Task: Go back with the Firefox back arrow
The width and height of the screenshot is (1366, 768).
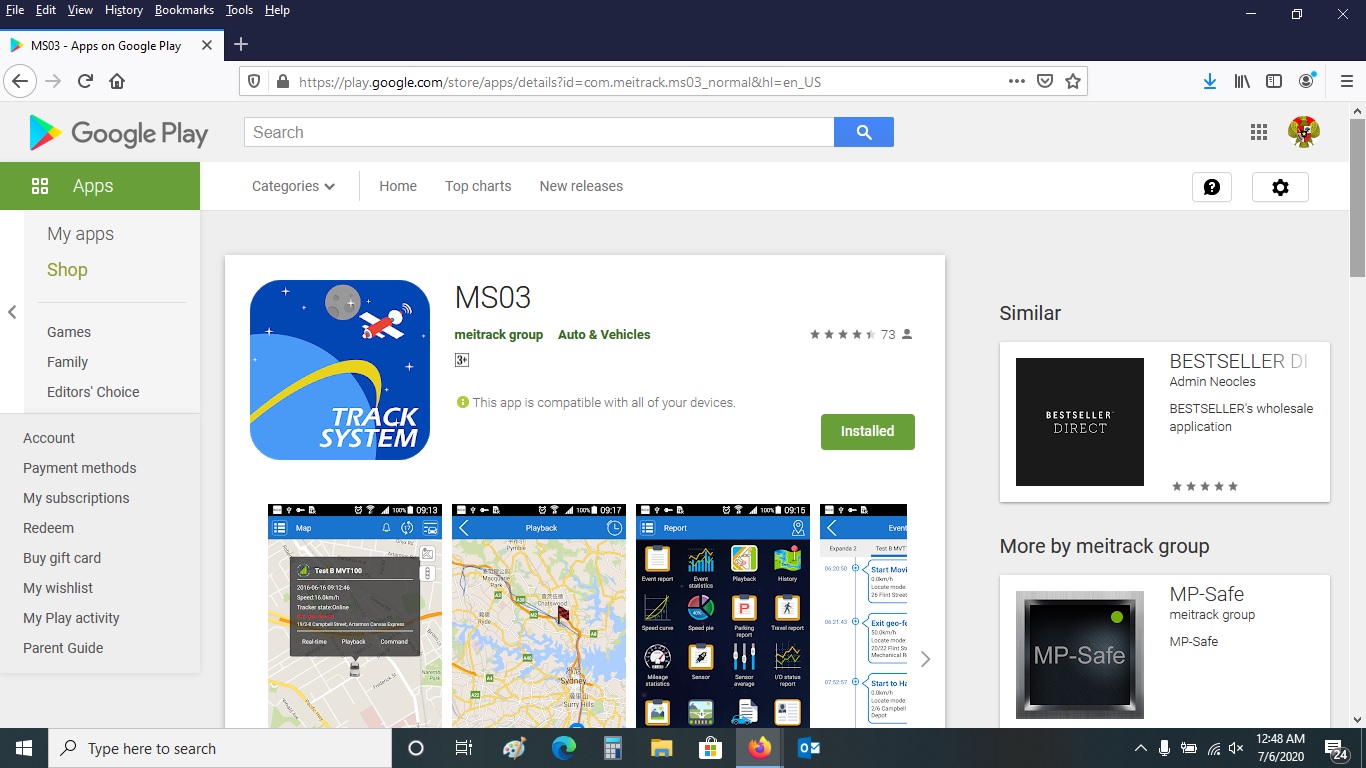Action: pos(20,81)
